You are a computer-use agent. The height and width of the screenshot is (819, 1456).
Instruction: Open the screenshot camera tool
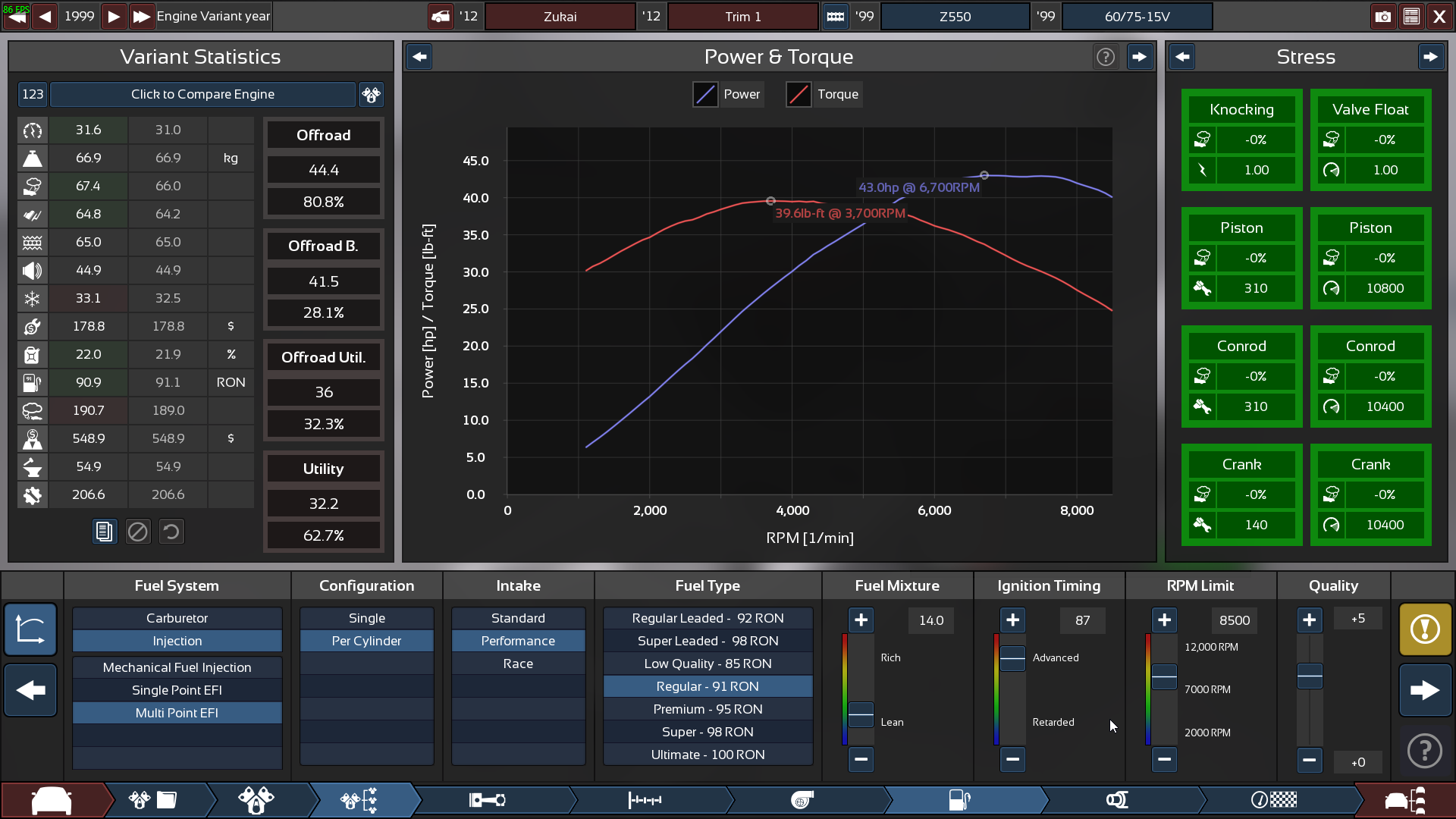pos(1383,16)
